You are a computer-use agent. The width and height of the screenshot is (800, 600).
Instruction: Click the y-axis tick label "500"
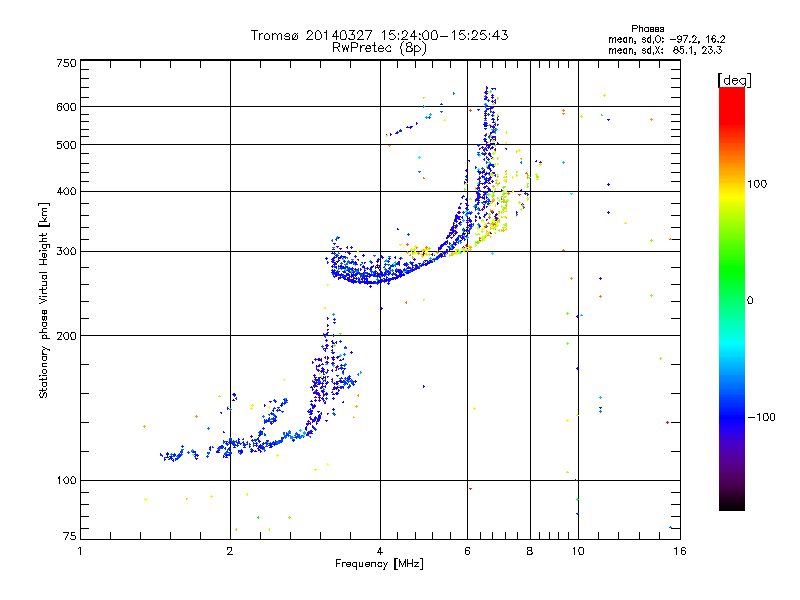pos(66,145)
